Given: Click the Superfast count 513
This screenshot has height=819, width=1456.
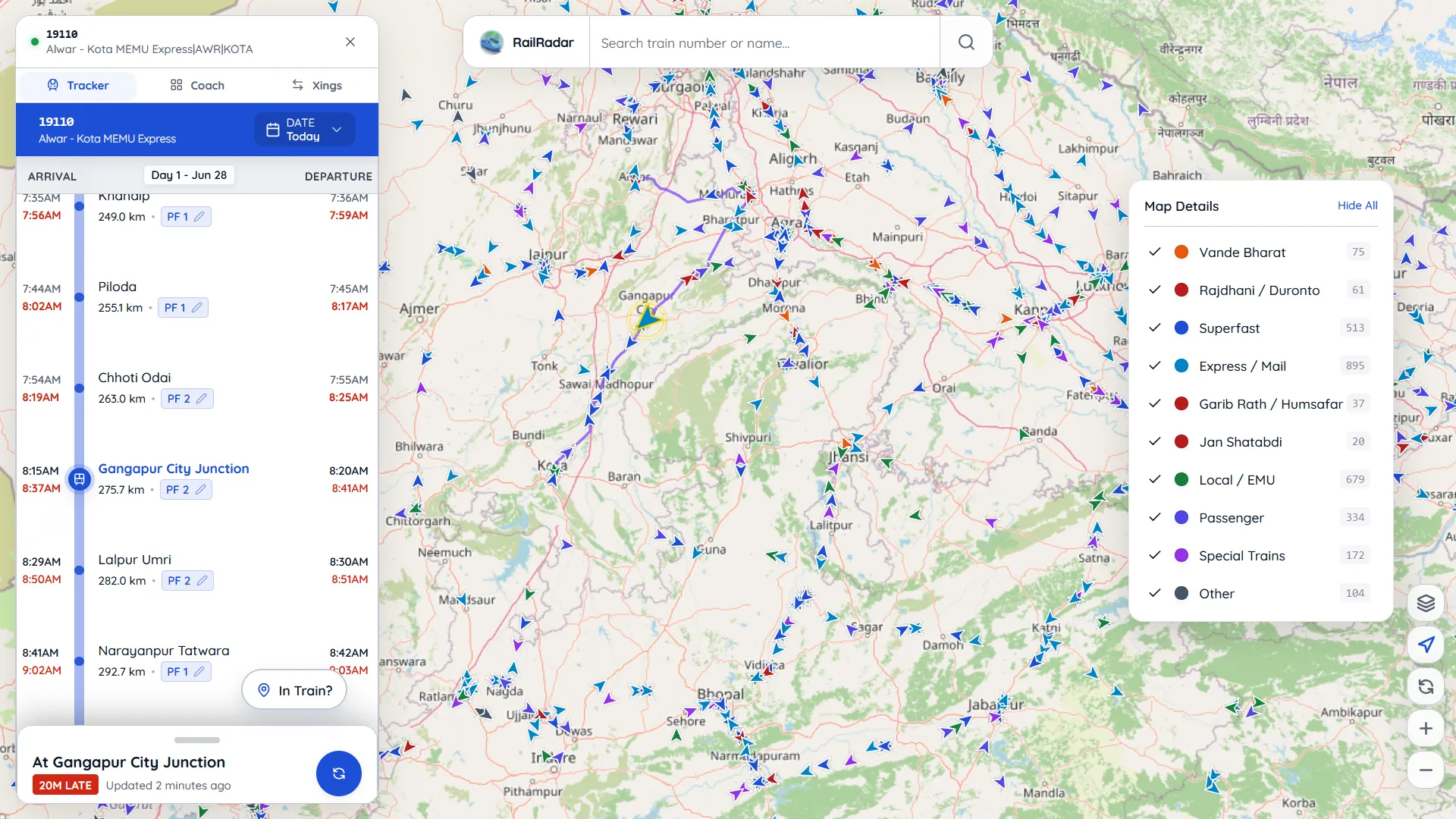Looking at the screenshot, I should pyautogui.click(x=1355, y=328).
